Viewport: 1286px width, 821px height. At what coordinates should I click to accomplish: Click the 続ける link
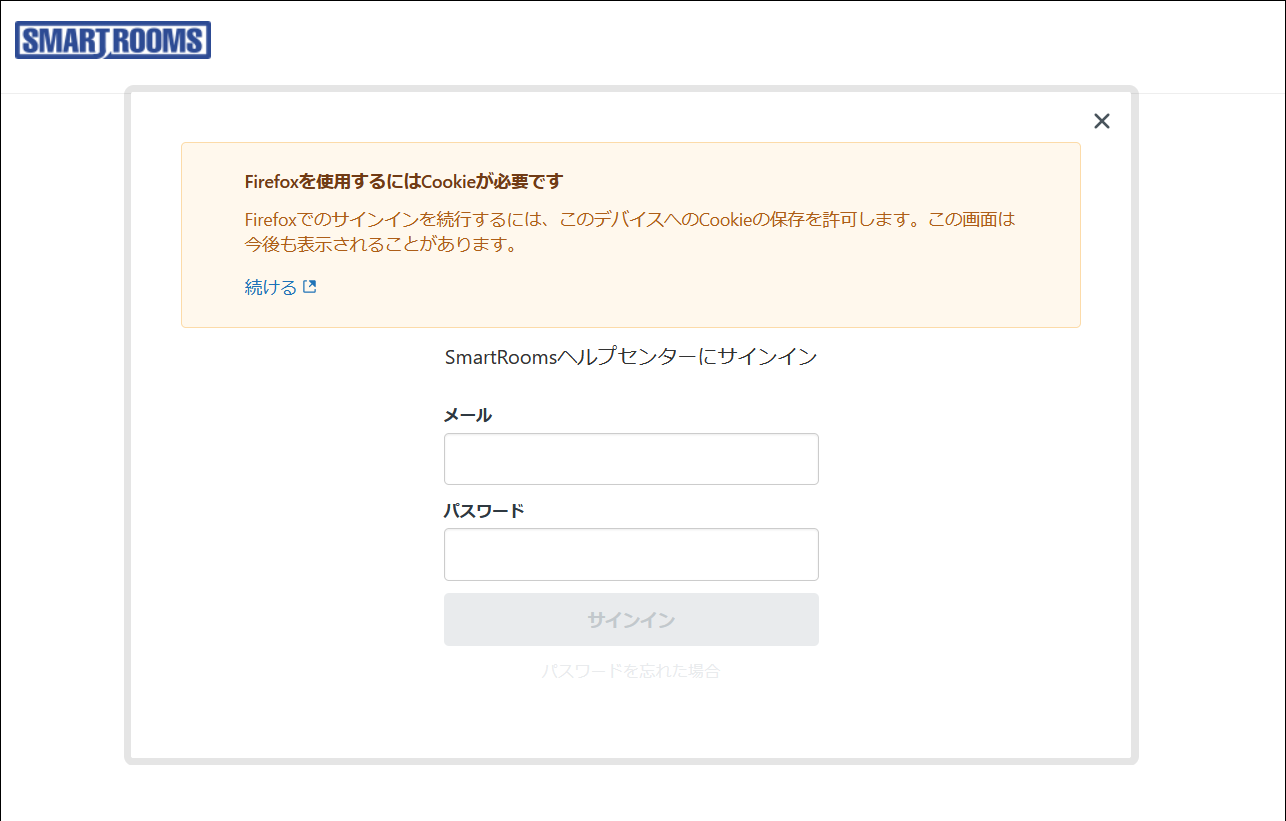tap(271, 288)
